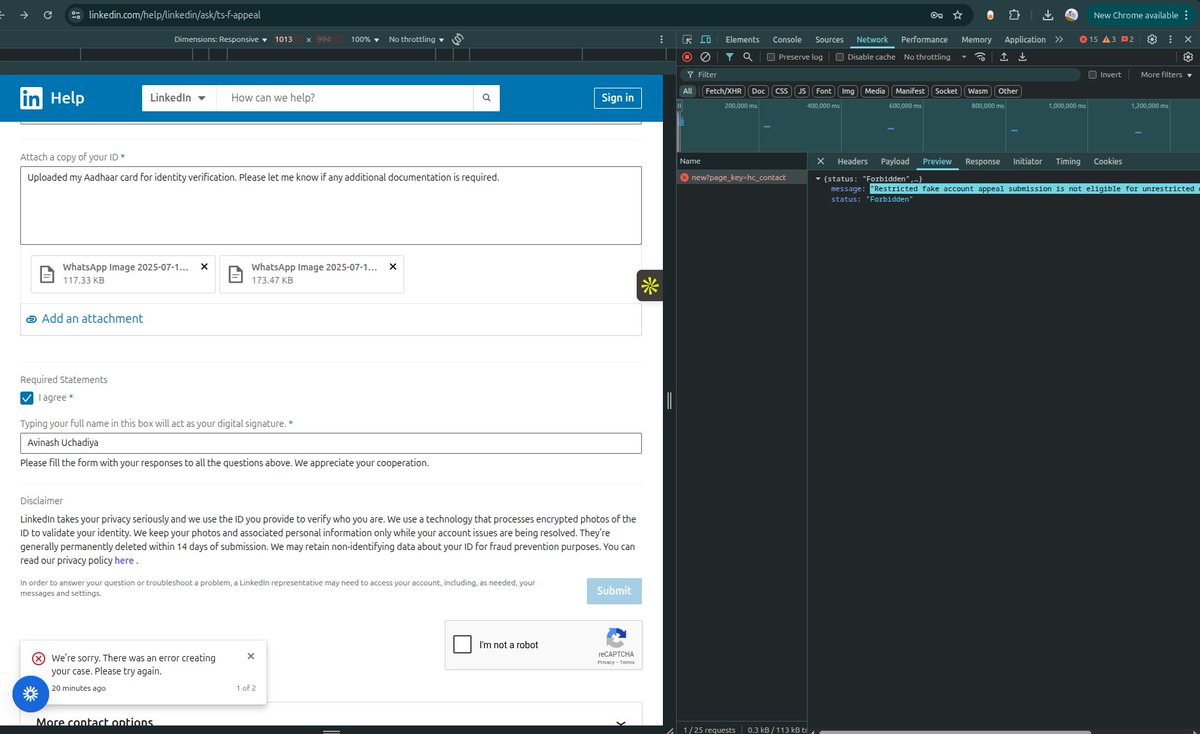The image size is (1200, 734).
Task: Open the privacy policy here link
Action: pyautogui.click(x=124, y=560)
